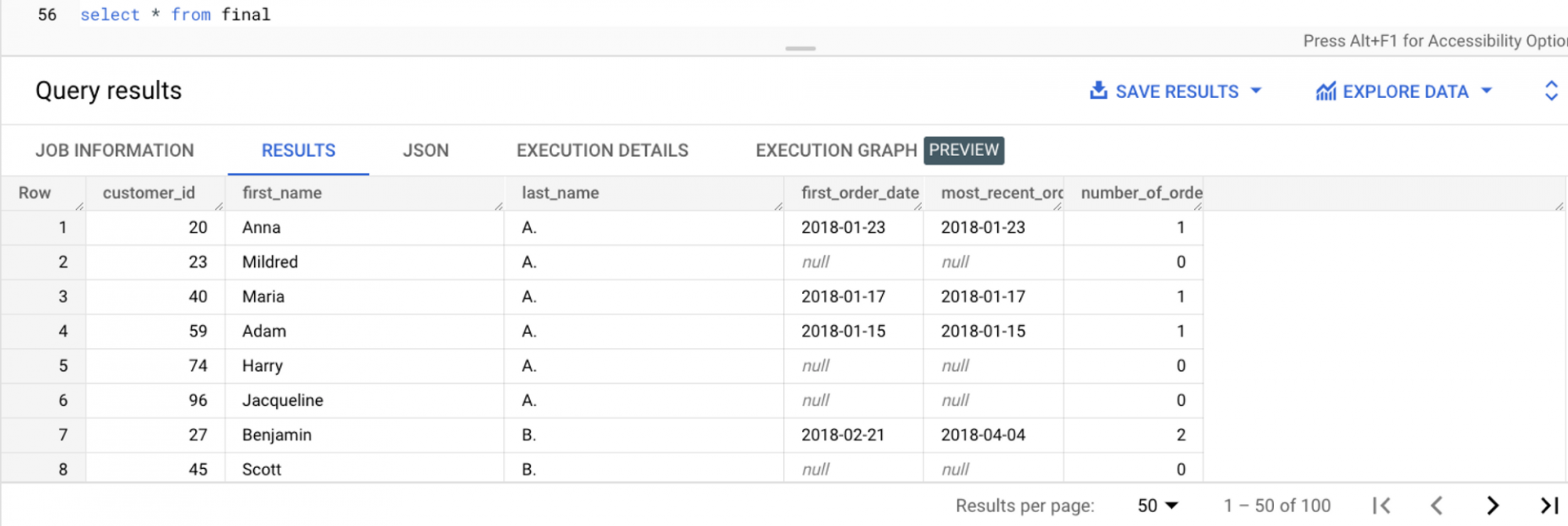Open Save Results dropdown arrow
The image size is (1568, 526).
[x=1256, y=91]
